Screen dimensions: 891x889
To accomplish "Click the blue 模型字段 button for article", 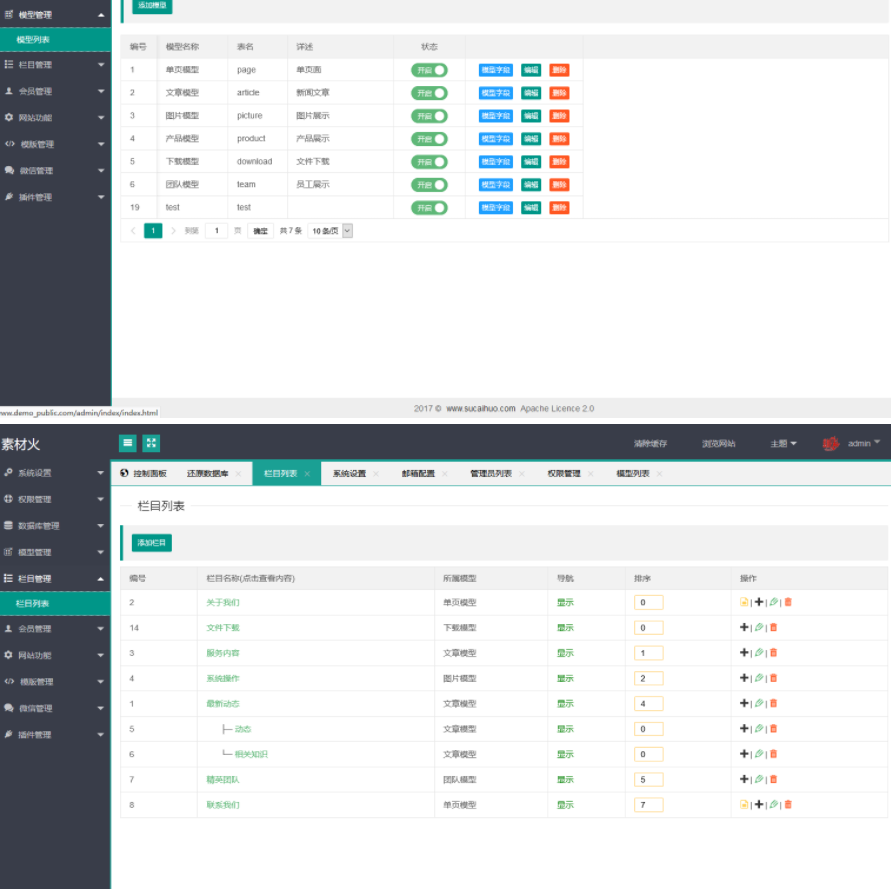I will 496,93.
